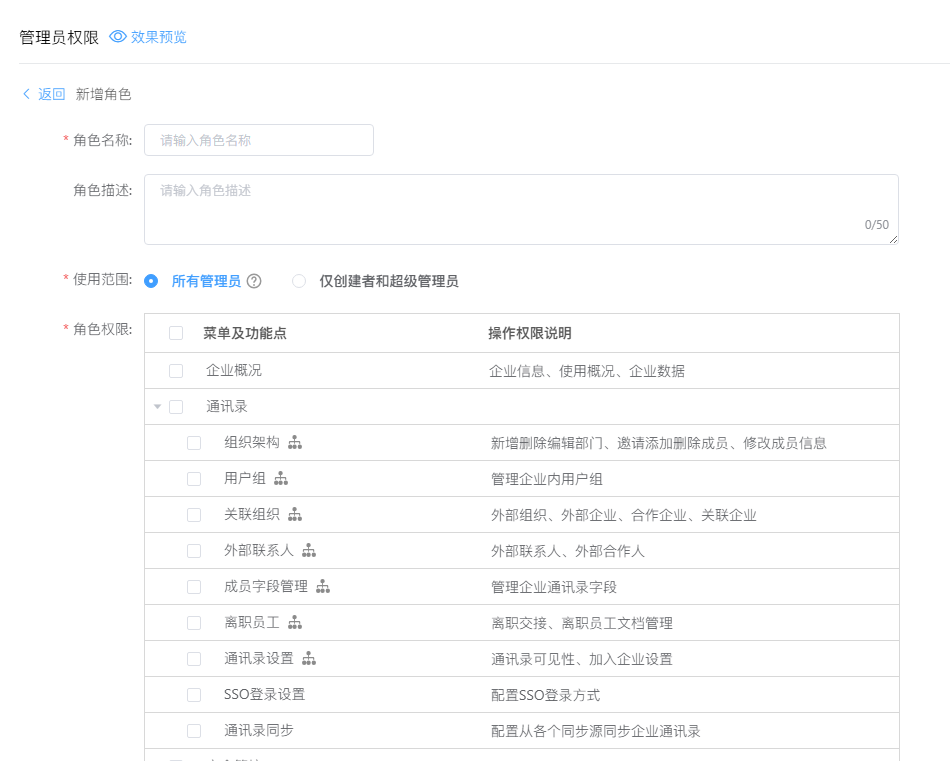Screen dimensions: 950x761
Task: Click help question mark beside 所有管理员
Action: pos(254,282)
